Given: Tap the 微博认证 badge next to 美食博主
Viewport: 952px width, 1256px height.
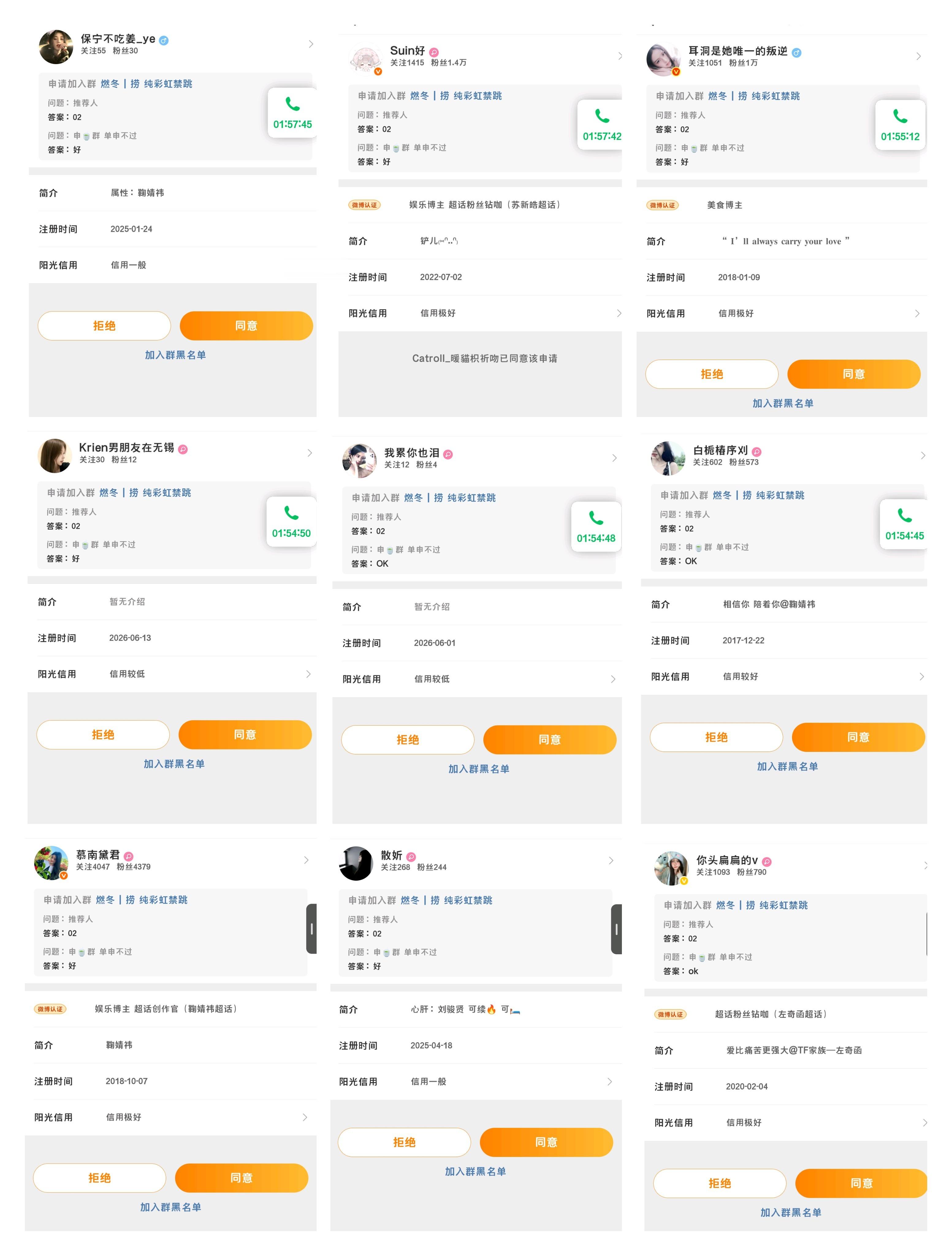Looking at the screenshot, I should (x=662, y=205).
